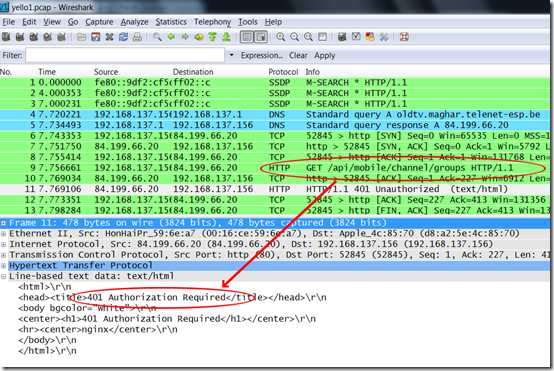The image size is (554, 371).
Task: Open the File menu
Action: point(8,22)
